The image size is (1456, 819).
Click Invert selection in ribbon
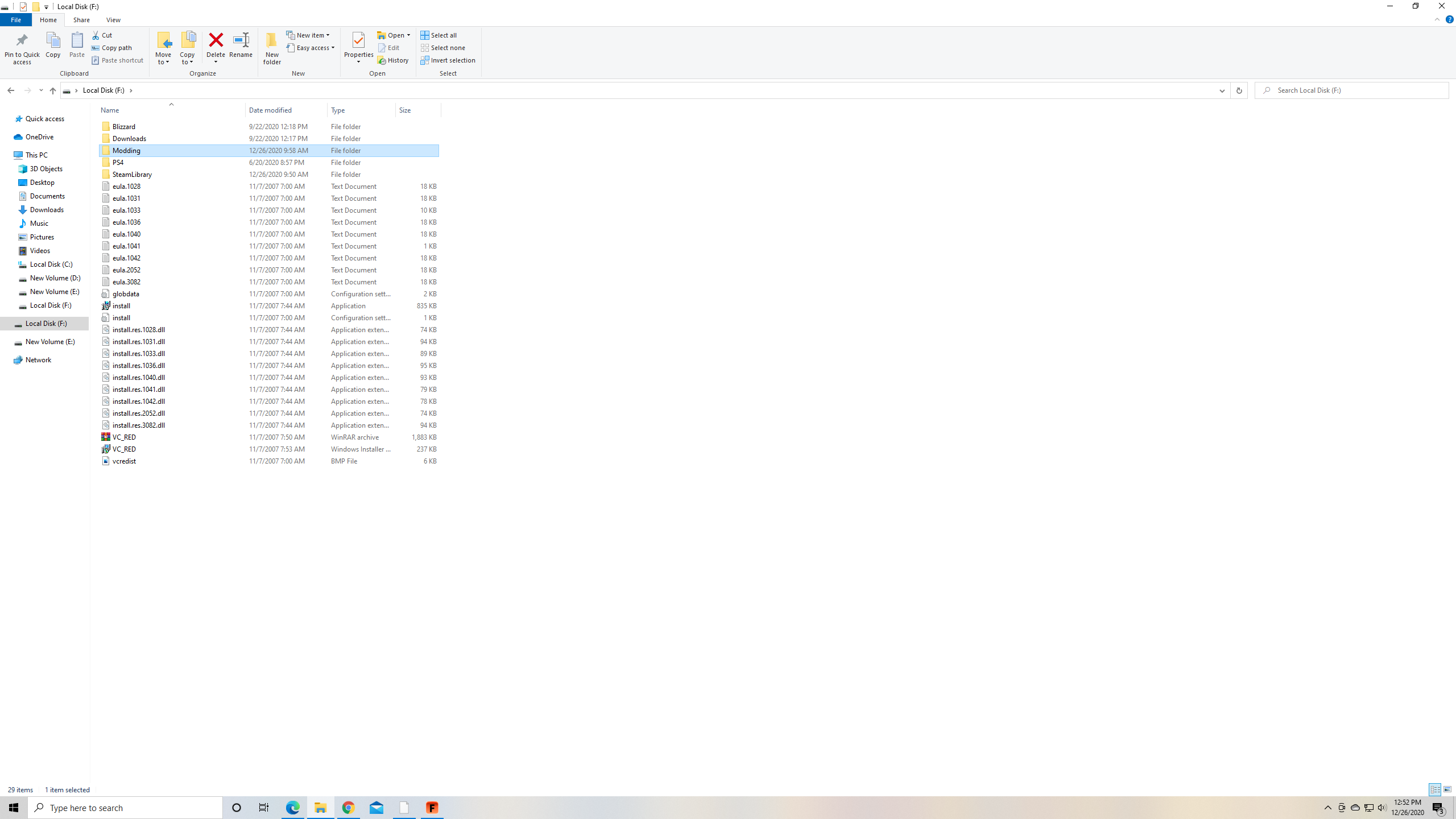pos(448,60)
